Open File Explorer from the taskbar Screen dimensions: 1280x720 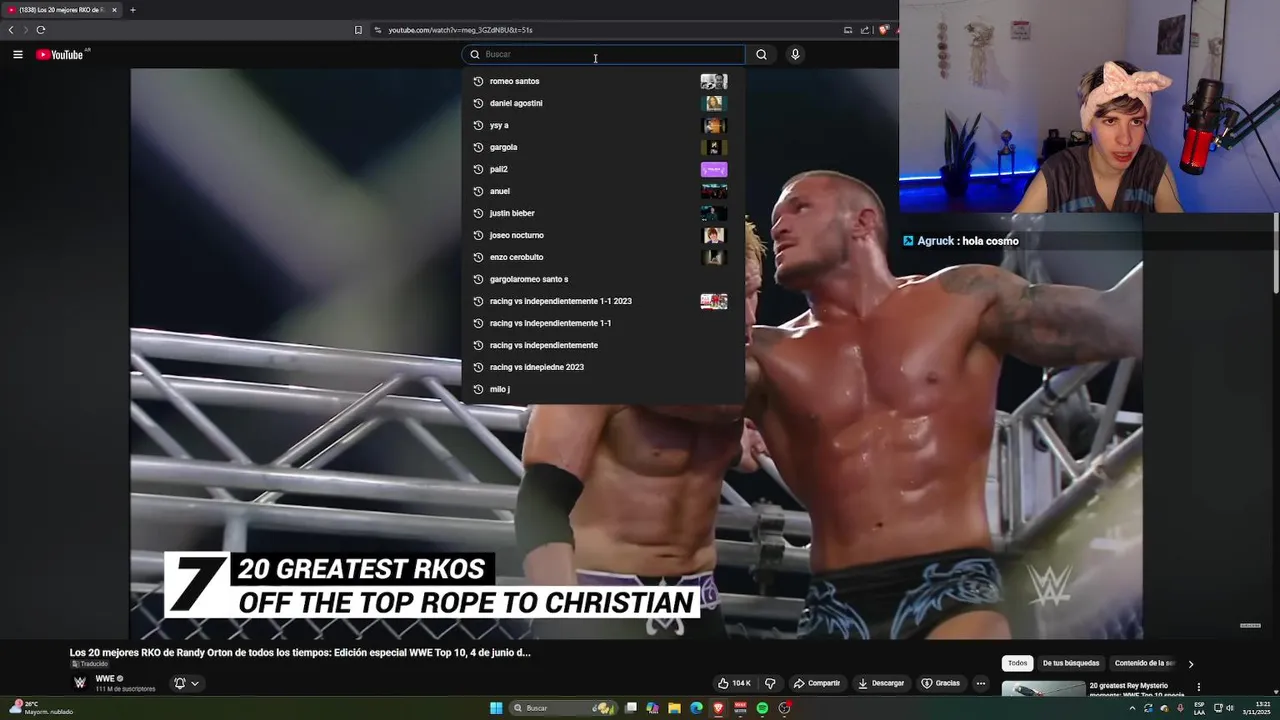675,708
